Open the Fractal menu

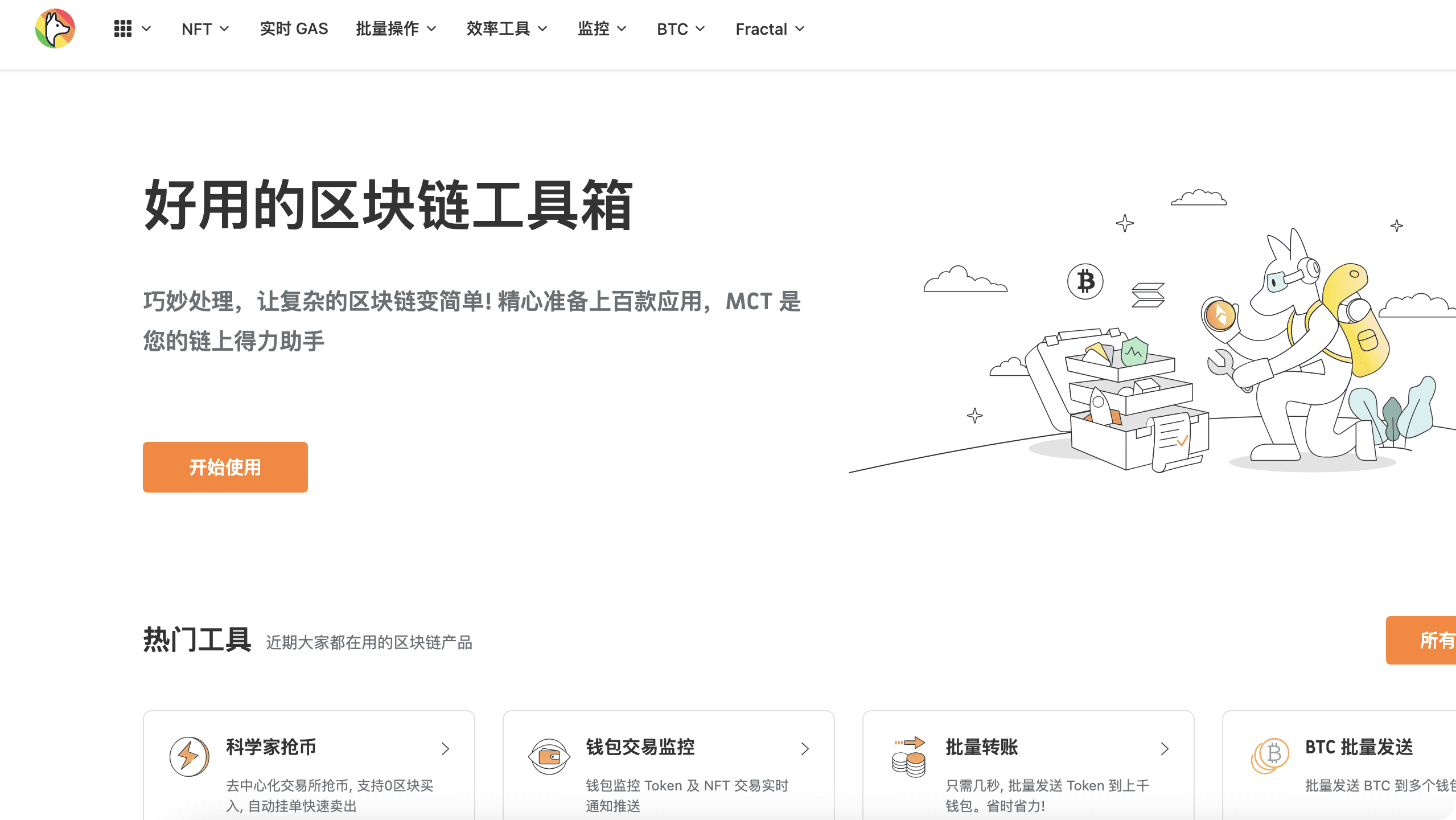[761, 29]
